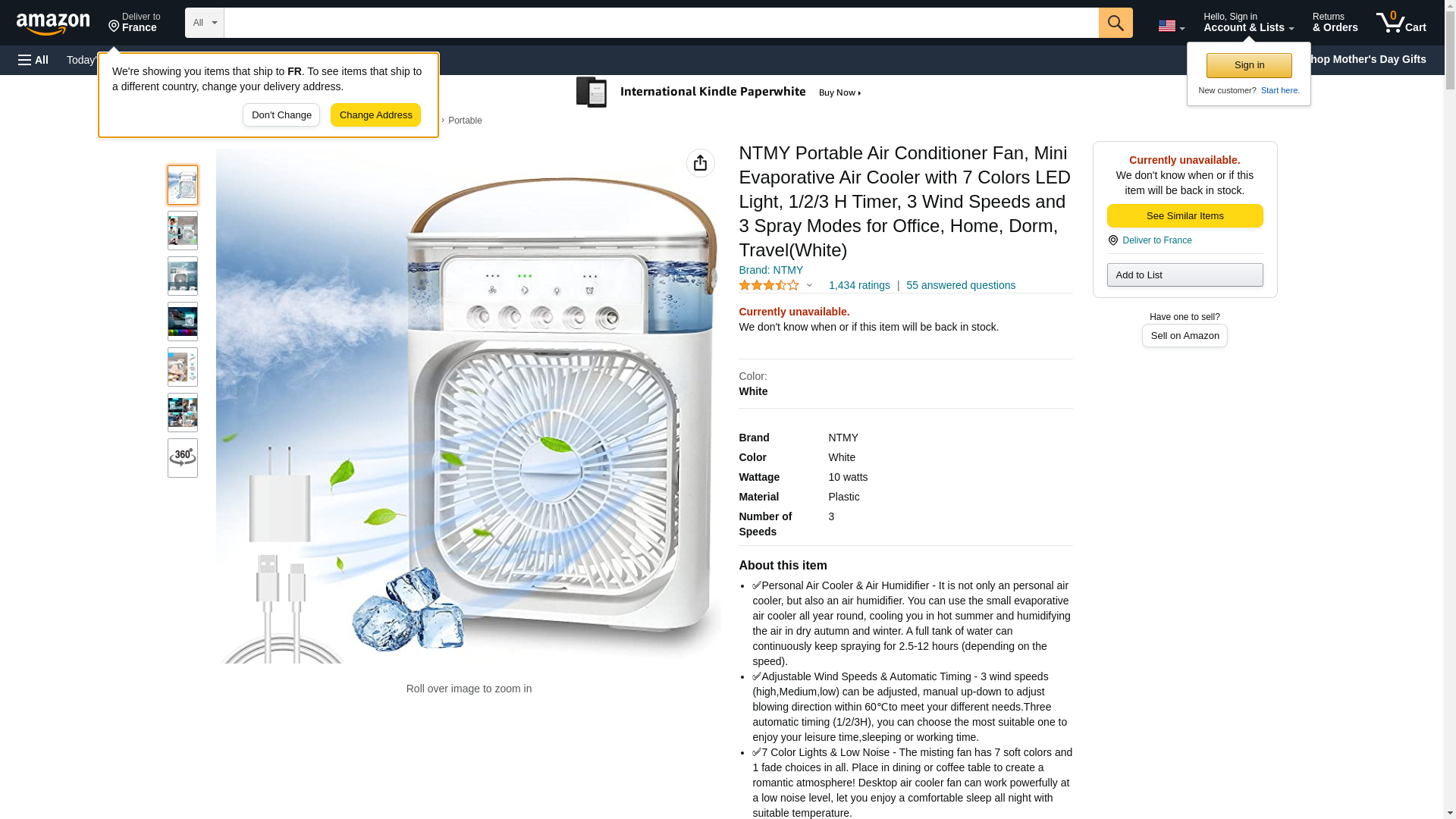Open Returns & Orders
The width and height of the screenshot is (1456, 819).
(x=1335, y=23)
